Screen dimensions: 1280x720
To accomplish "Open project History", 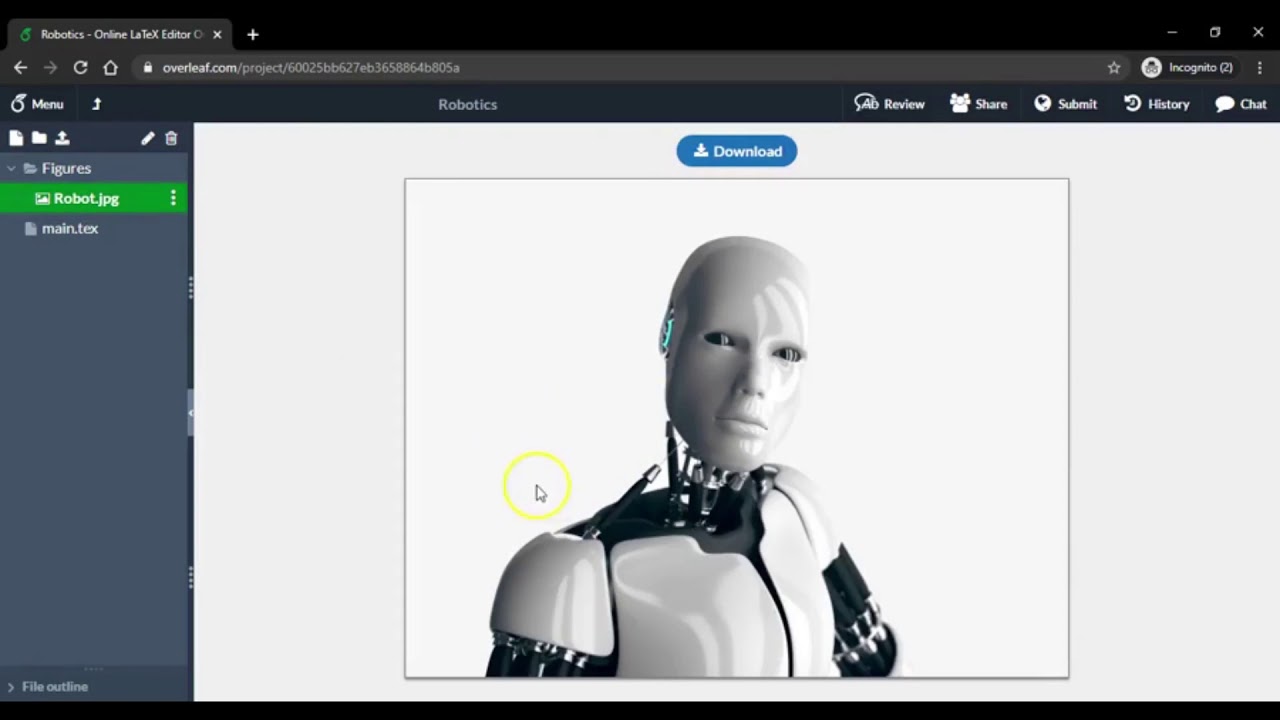I will [1156, 104].
